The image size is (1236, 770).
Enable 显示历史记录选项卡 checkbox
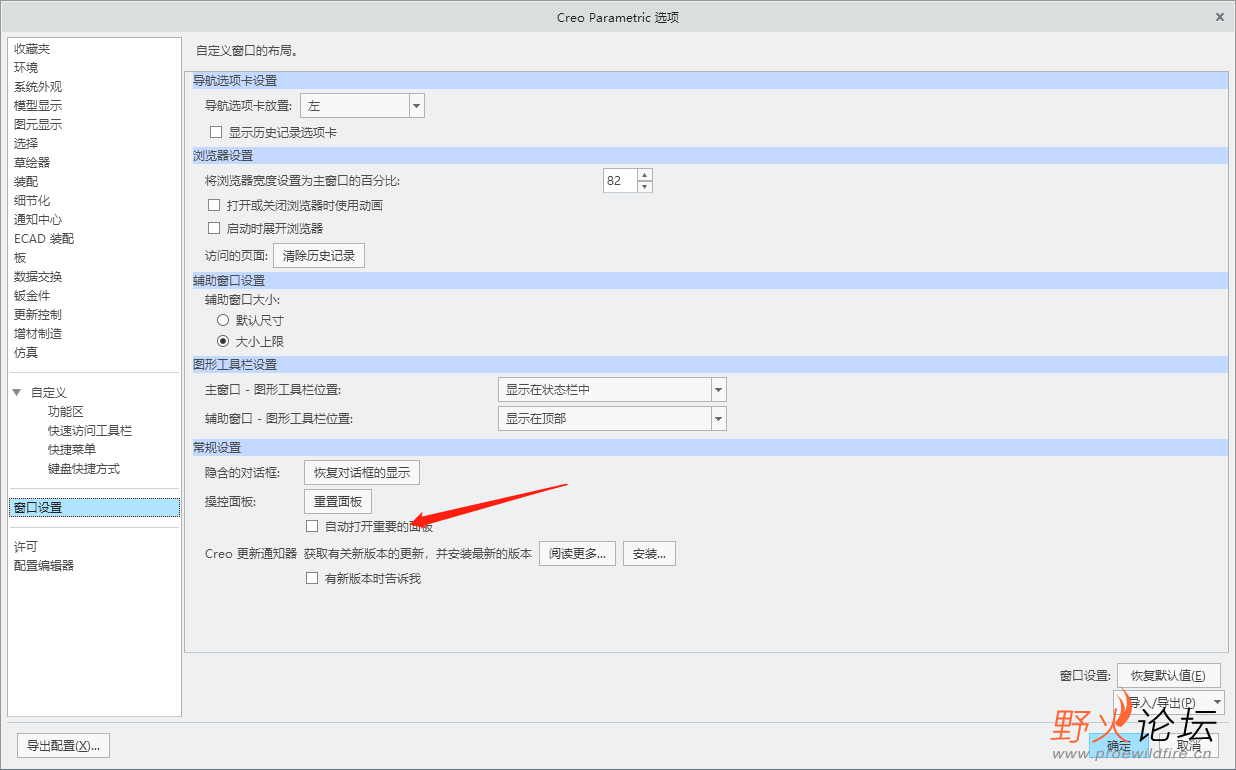tap(216, 132)
